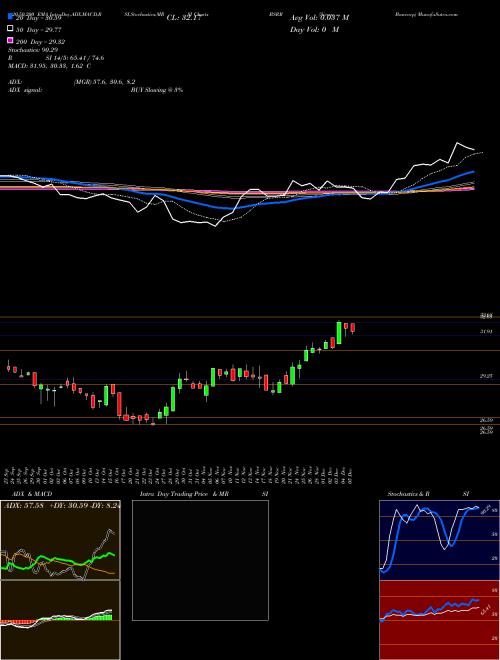The height and width of the screenshot is (660, 500).
Task: Click the '50 Day - 29.77' label
Action: click(37, 30)
